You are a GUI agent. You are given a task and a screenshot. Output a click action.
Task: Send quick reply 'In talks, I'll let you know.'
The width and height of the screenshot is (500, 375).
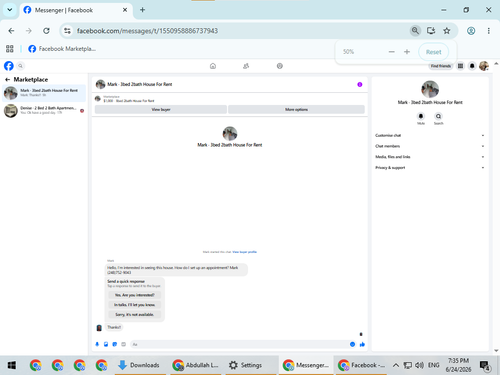[135, 305]
